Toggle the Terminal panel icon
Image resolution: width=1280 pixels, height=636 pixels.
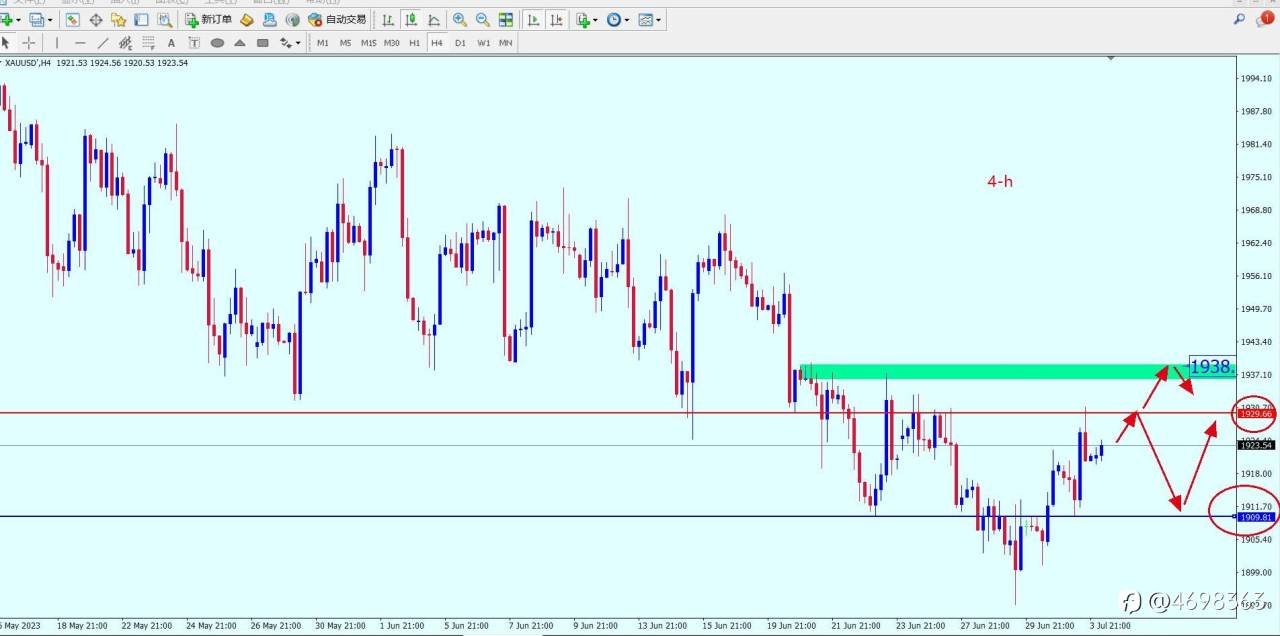coord(141,19)
